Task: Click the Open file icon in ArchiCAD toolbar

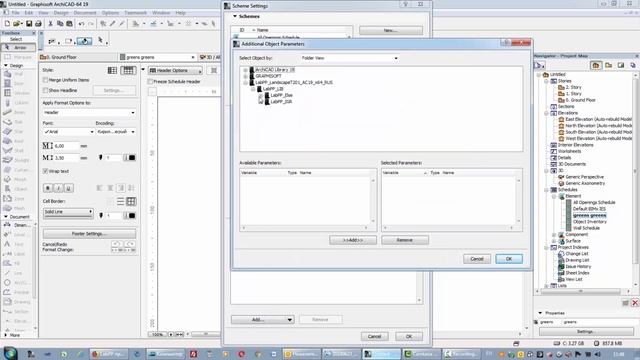Action: 17,24
